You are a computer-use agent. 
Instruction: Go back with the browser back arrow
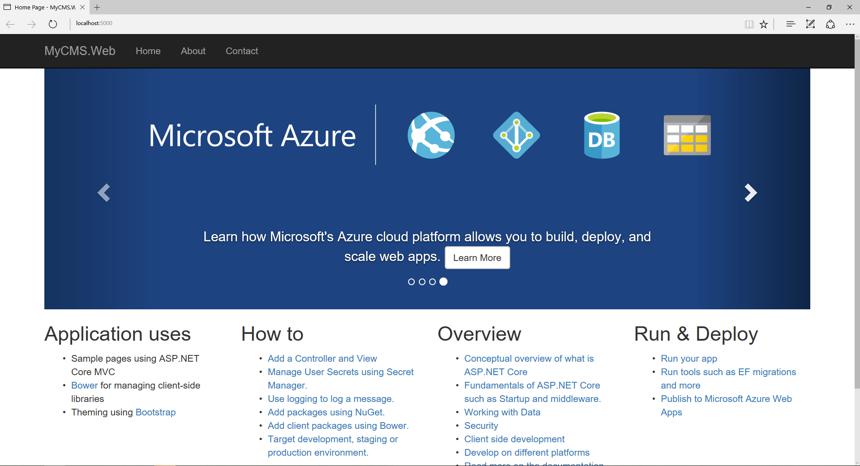click(10, 24)
